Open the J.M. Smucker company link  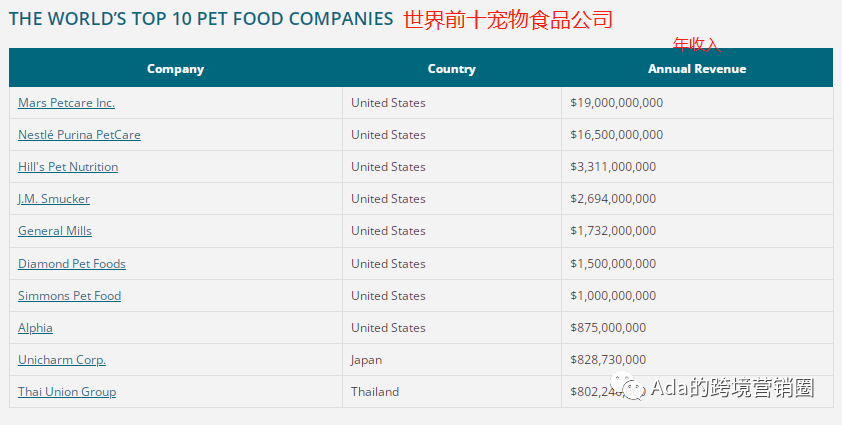click(54, 199)
